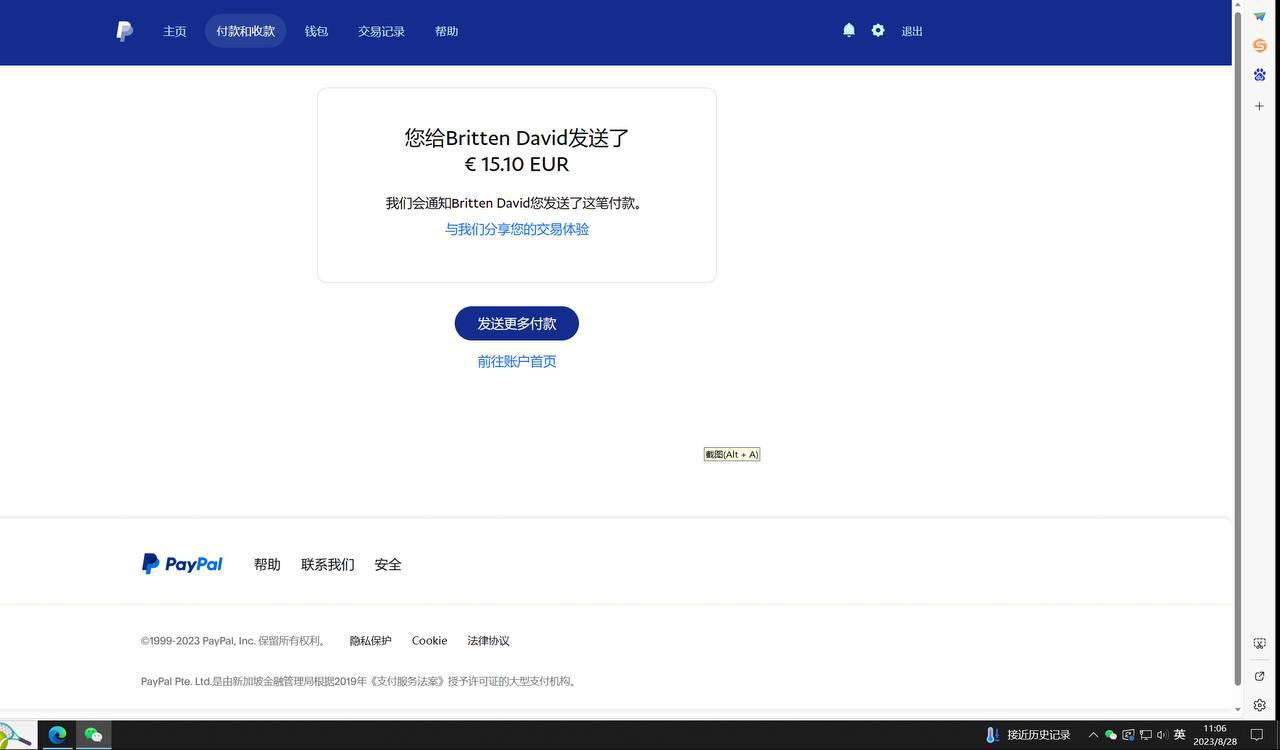Image resolution: width=1280 pixels, height=750 pixels.
Task: Open the 与我们分享您的交易体验 link
Action: pos(516,229)
